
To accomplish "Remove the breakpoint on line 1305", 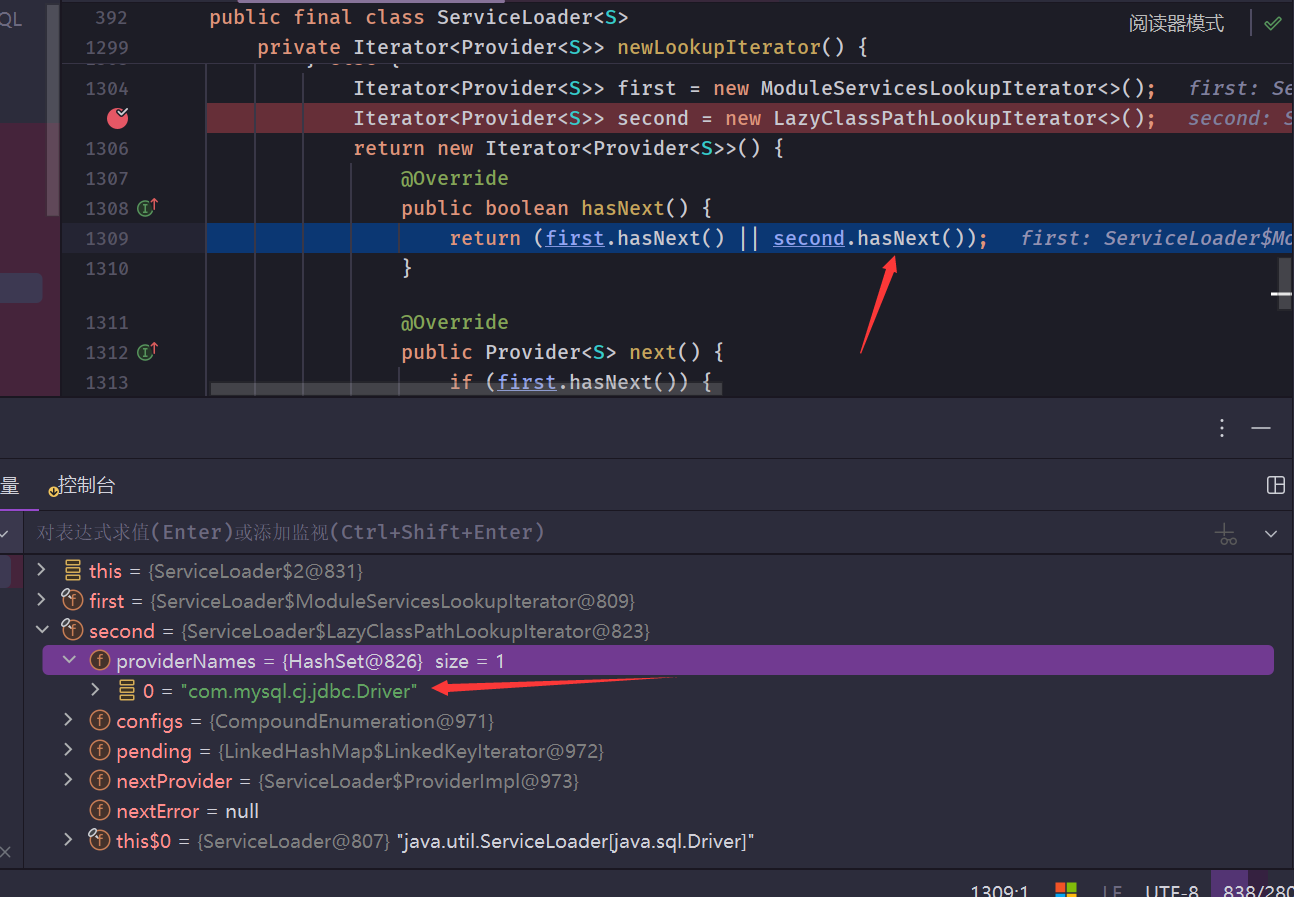I will [x=118, y=118].
